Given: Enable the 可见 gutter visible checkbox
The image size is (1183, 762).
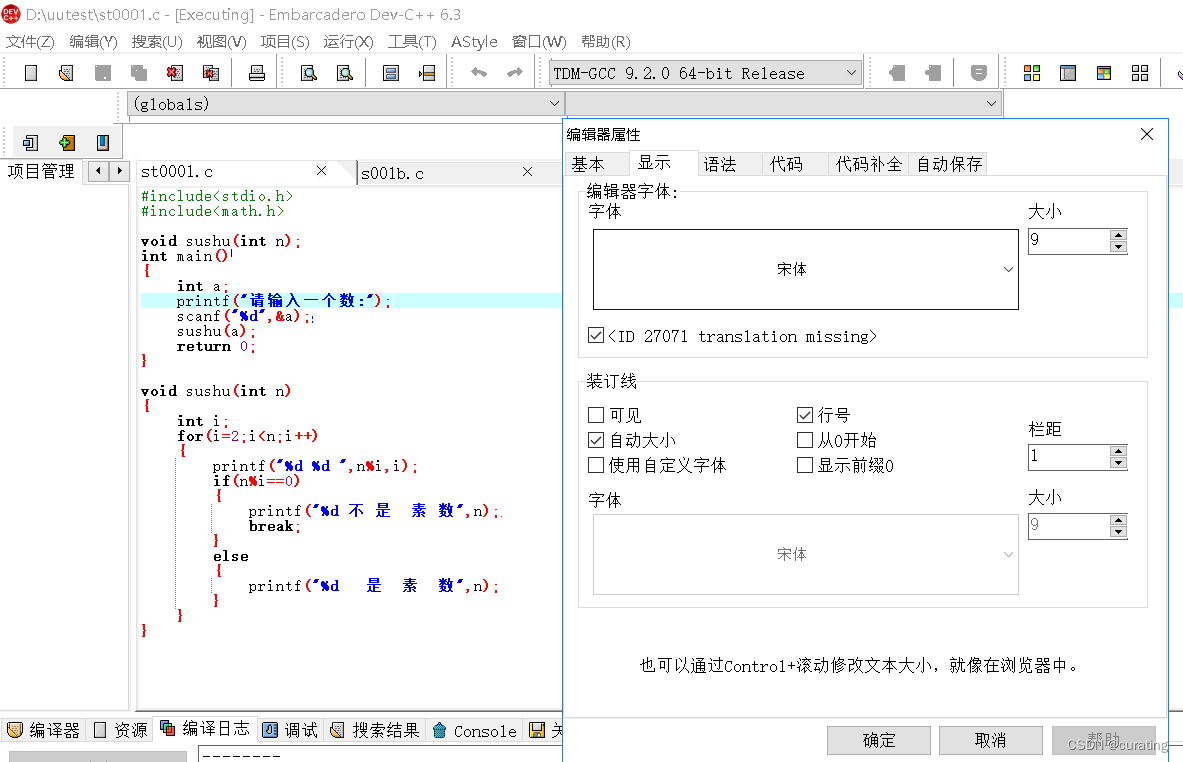Looking at the screenshot, I should click(x=596, y=415).
